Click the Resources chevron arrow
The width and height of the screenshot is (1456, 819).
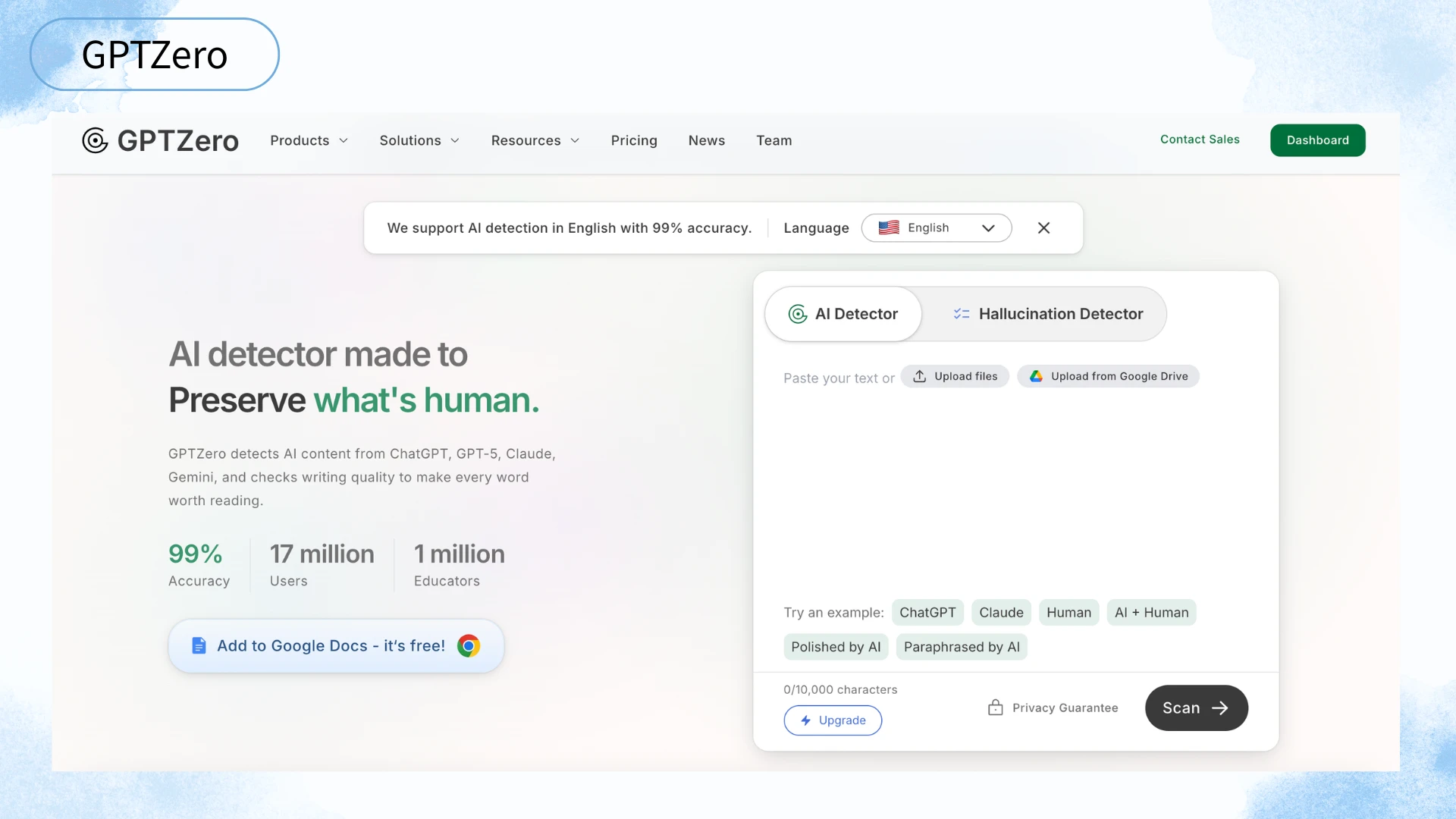click(575, 141)
